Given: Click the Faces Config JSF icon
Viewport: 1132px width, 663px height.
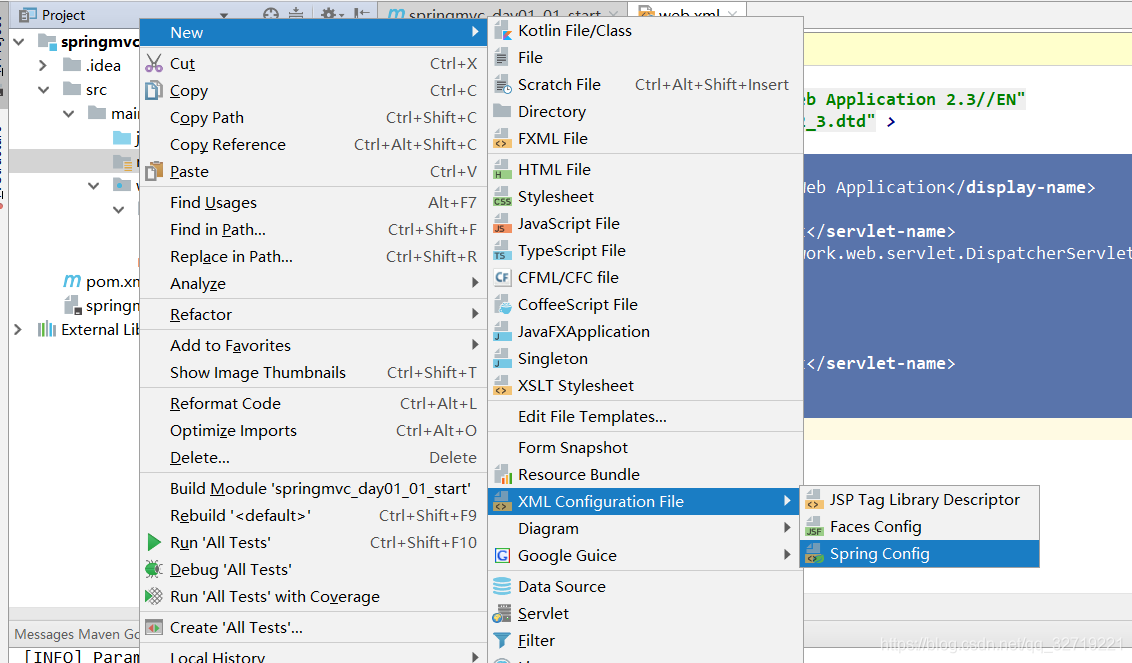Looking at the screenshot, I should [x=814, y=527].
